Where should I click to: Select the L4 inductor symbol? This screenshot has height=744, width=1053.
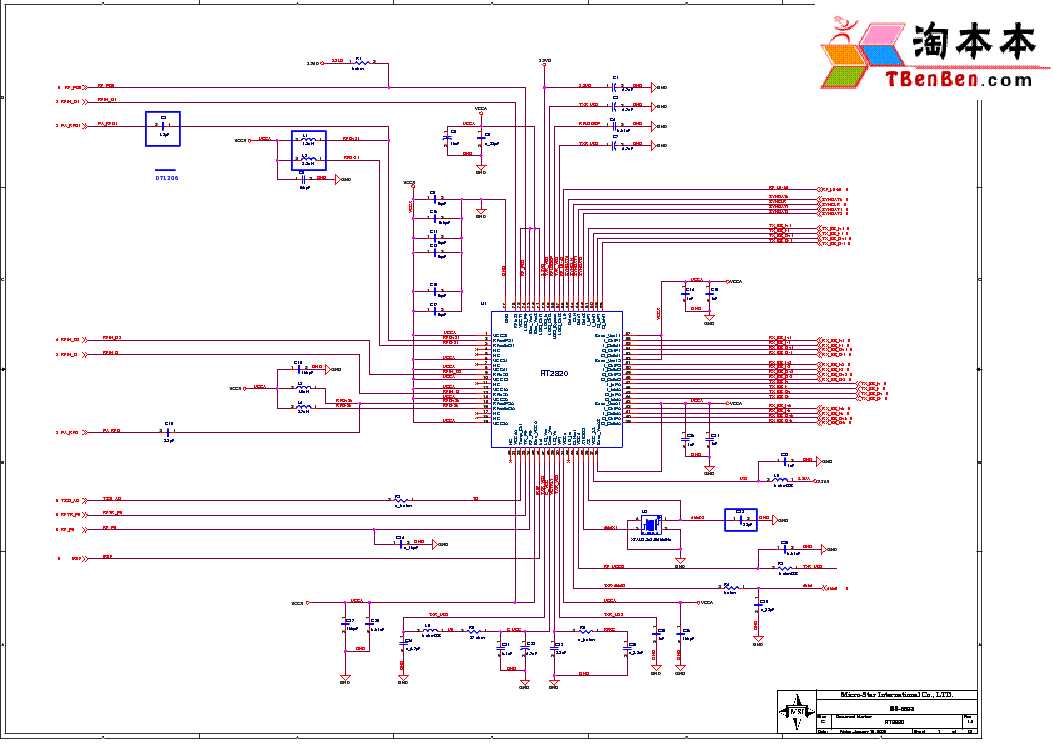303,407
